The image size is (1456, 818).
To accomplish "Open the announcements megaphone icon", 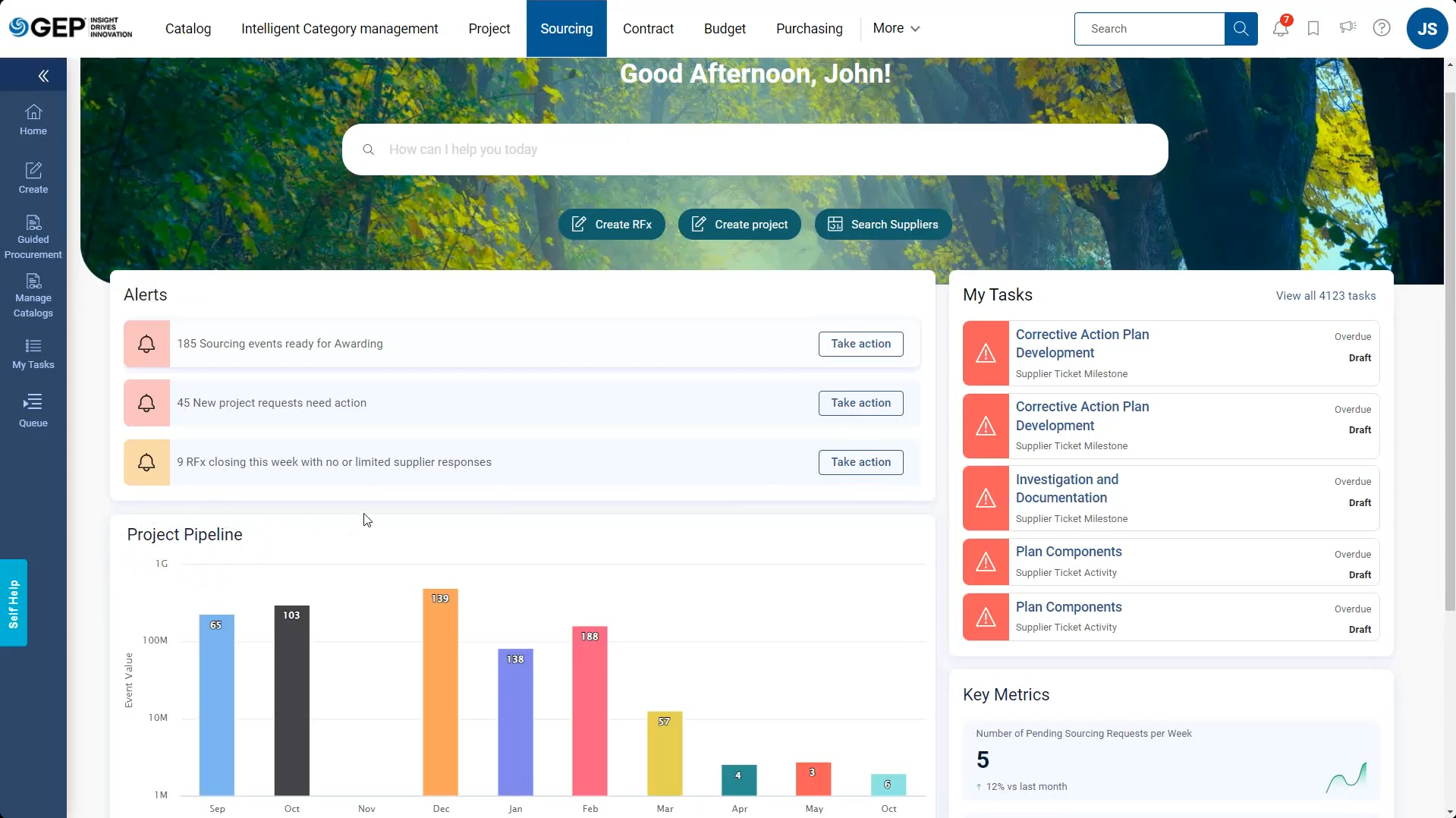I will [1348, 28].
